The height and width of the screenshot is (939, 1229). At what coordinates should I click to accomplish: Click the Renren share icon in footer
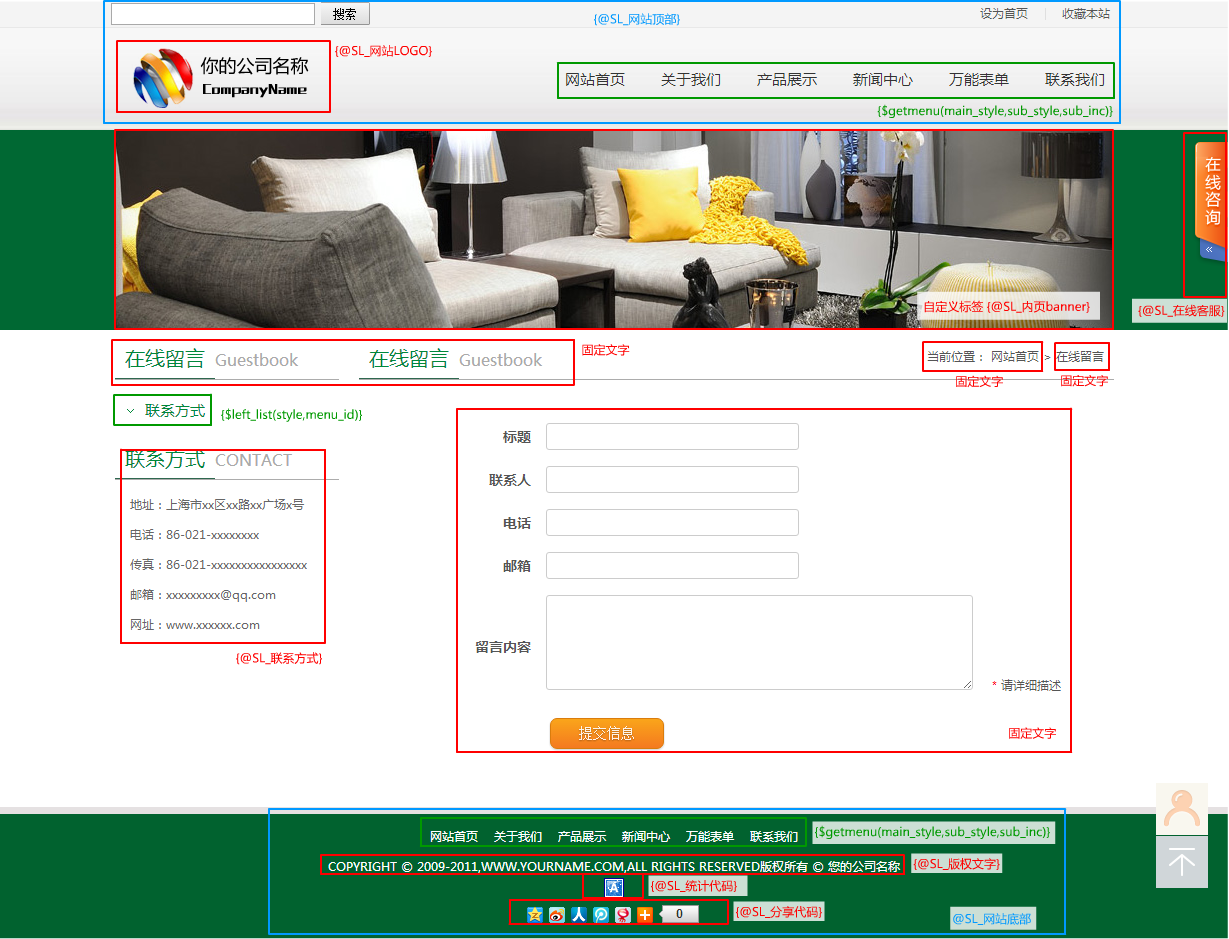(579, 914)
